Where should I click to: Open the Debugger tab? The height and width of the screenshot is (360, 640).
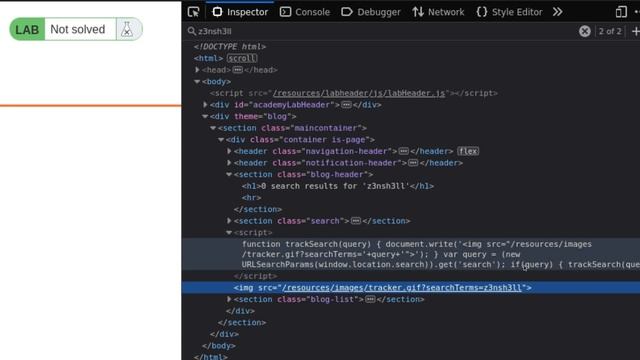tap(371, 12)
